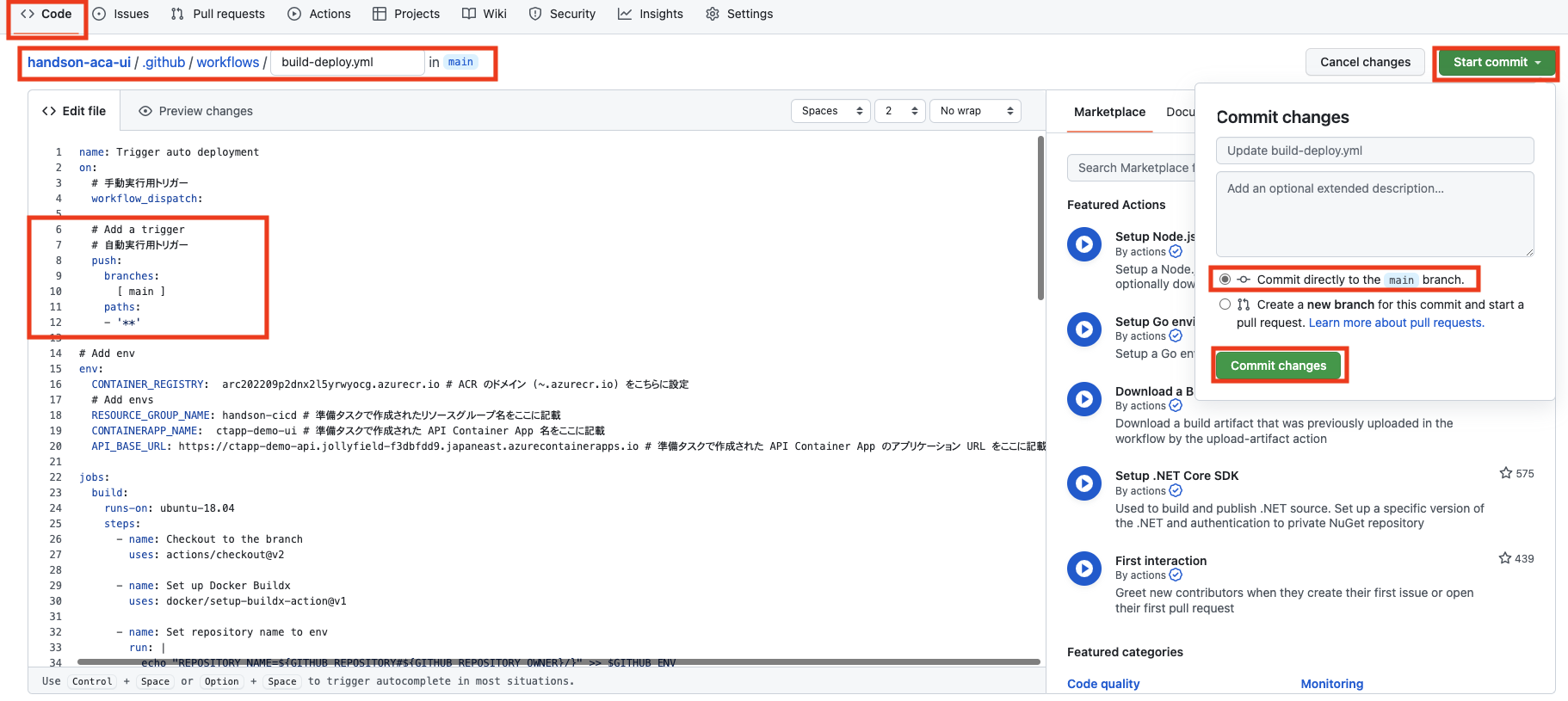Open the Spaces indent mode dropdown
Screen dimensions: 1568x701
click(x=830, y=111)
